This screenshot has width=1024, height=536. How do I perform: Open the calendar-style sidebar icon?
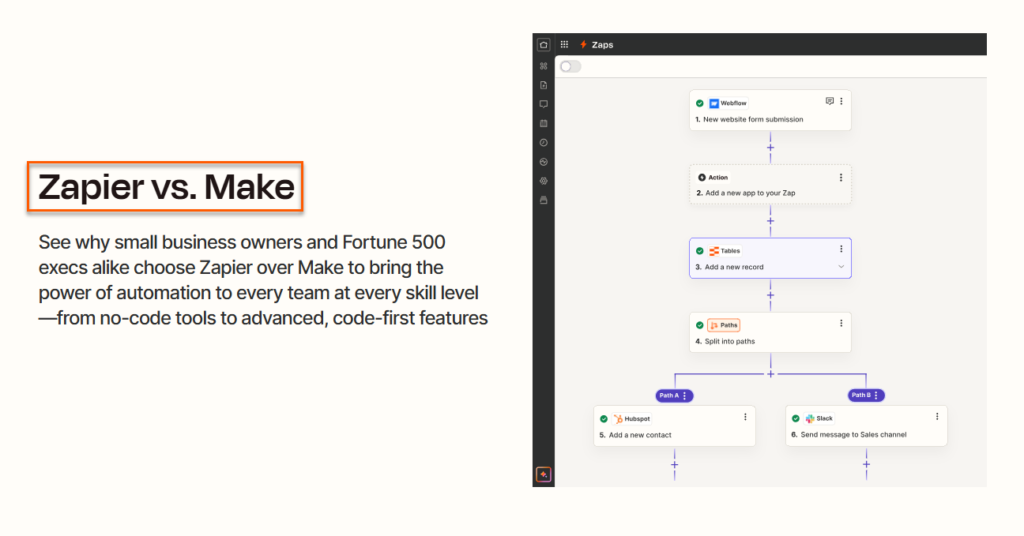(x=543, y=123)
